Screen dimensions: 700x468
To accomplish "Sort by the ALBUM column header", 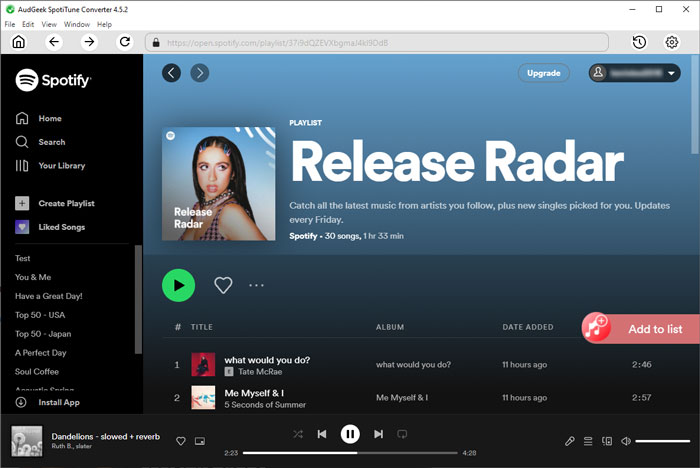I will (390, 327).
